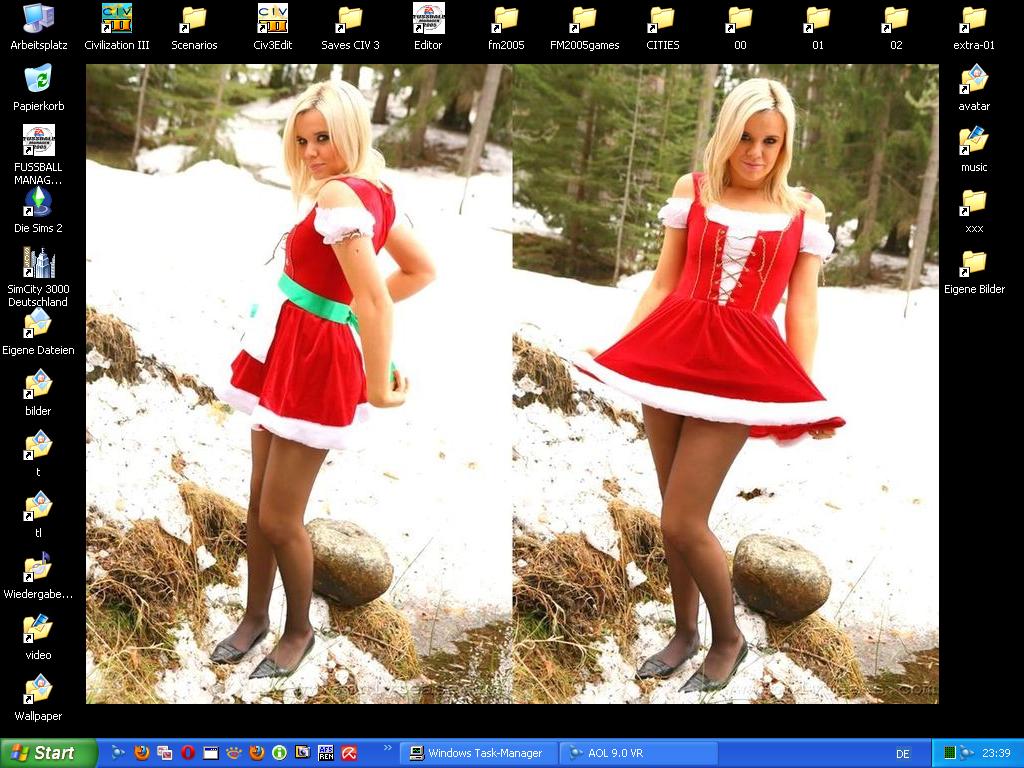Open Arbeitsplatz desktop icon
This screenshot has width=1024, height=768.
38,19
